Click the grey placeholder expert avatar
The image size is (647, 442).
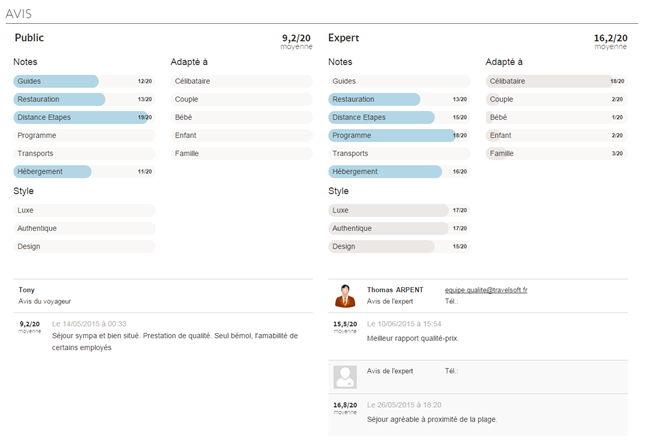click(345, 376)
